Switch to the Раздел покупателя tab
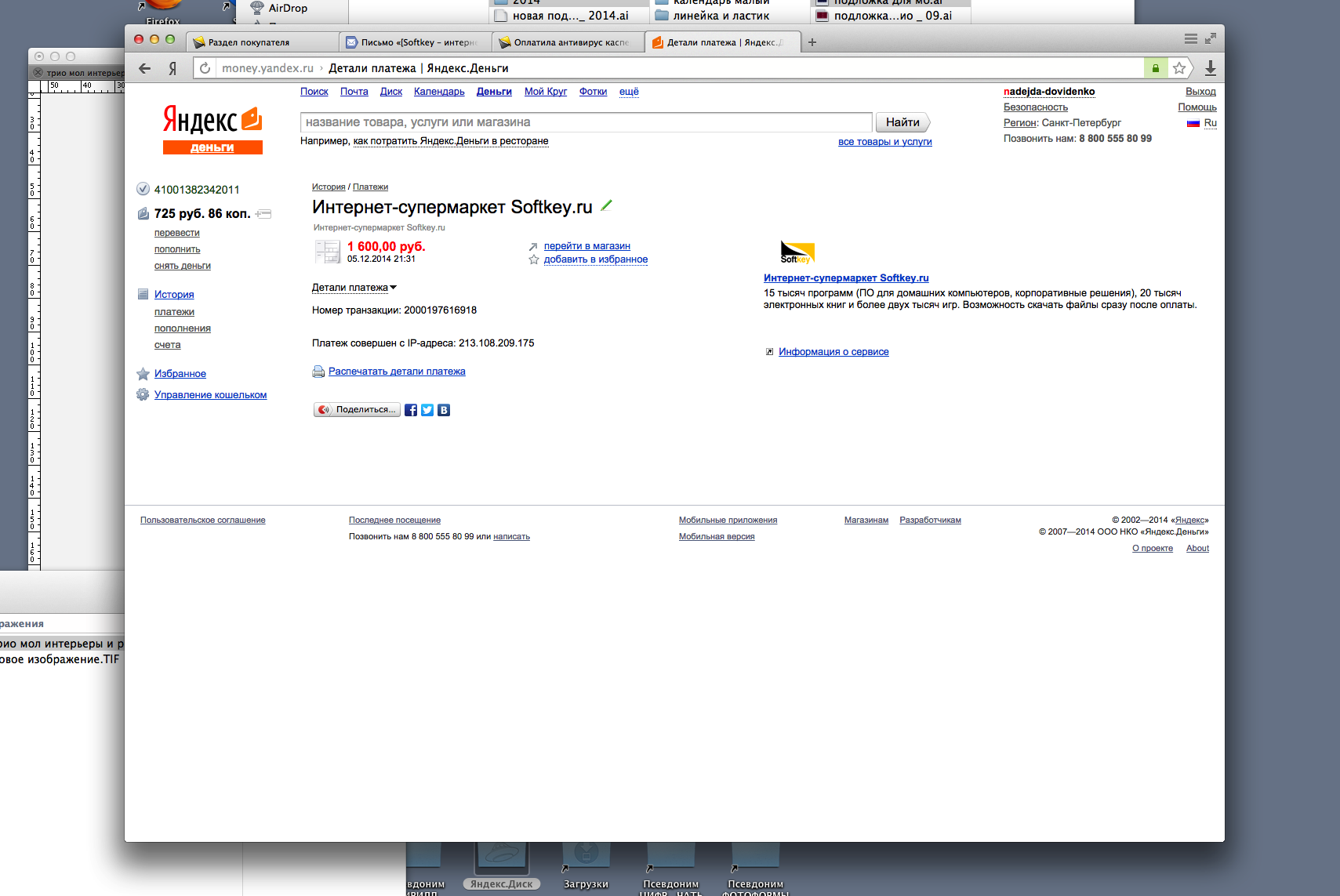Image resolution: width=1340 pixels, height=896 pixels. [263, 42]
